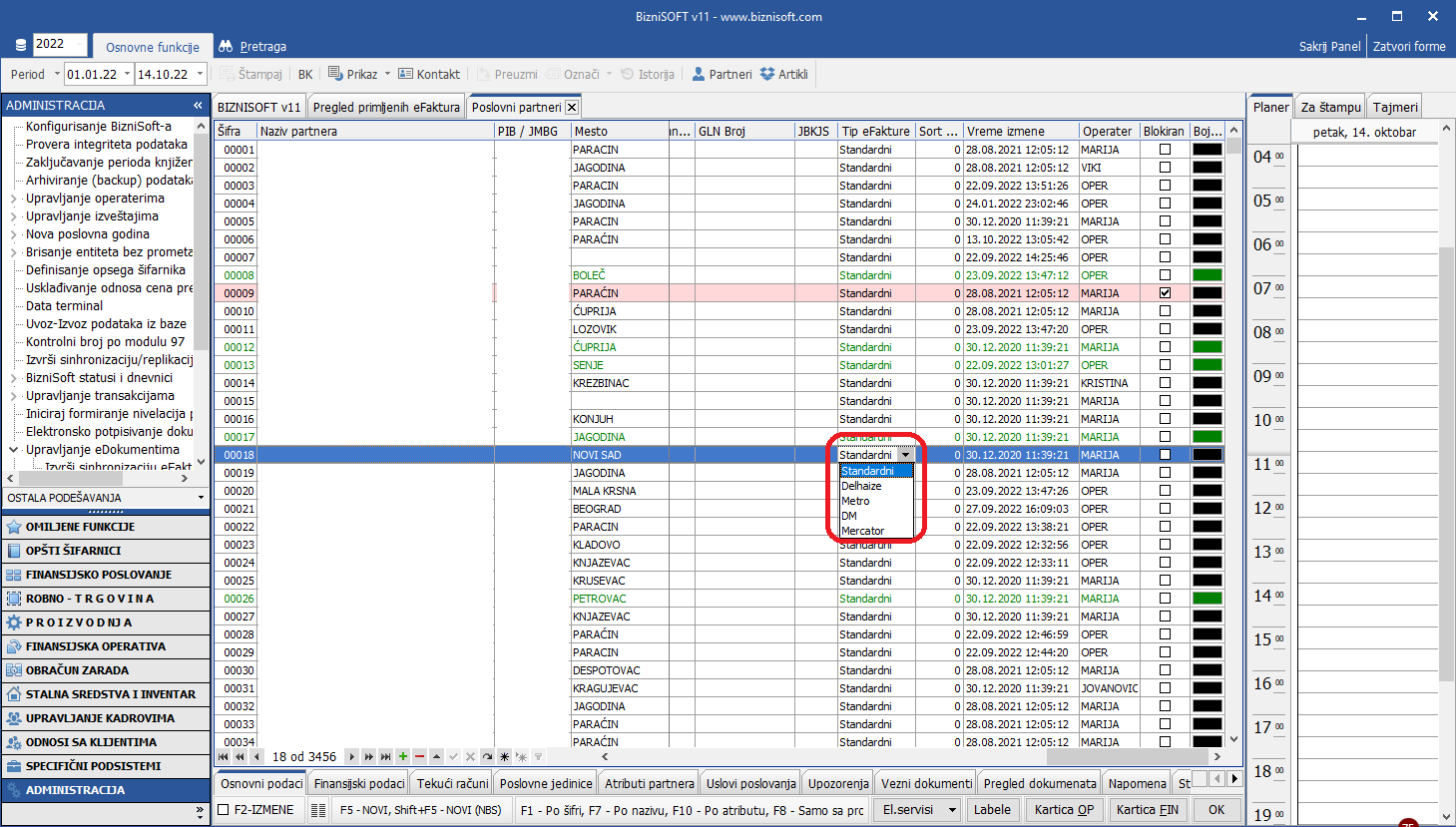1456x827 pixels.
Task: Click the Pretraga binoculars search icon
Action: pos(226,46)
